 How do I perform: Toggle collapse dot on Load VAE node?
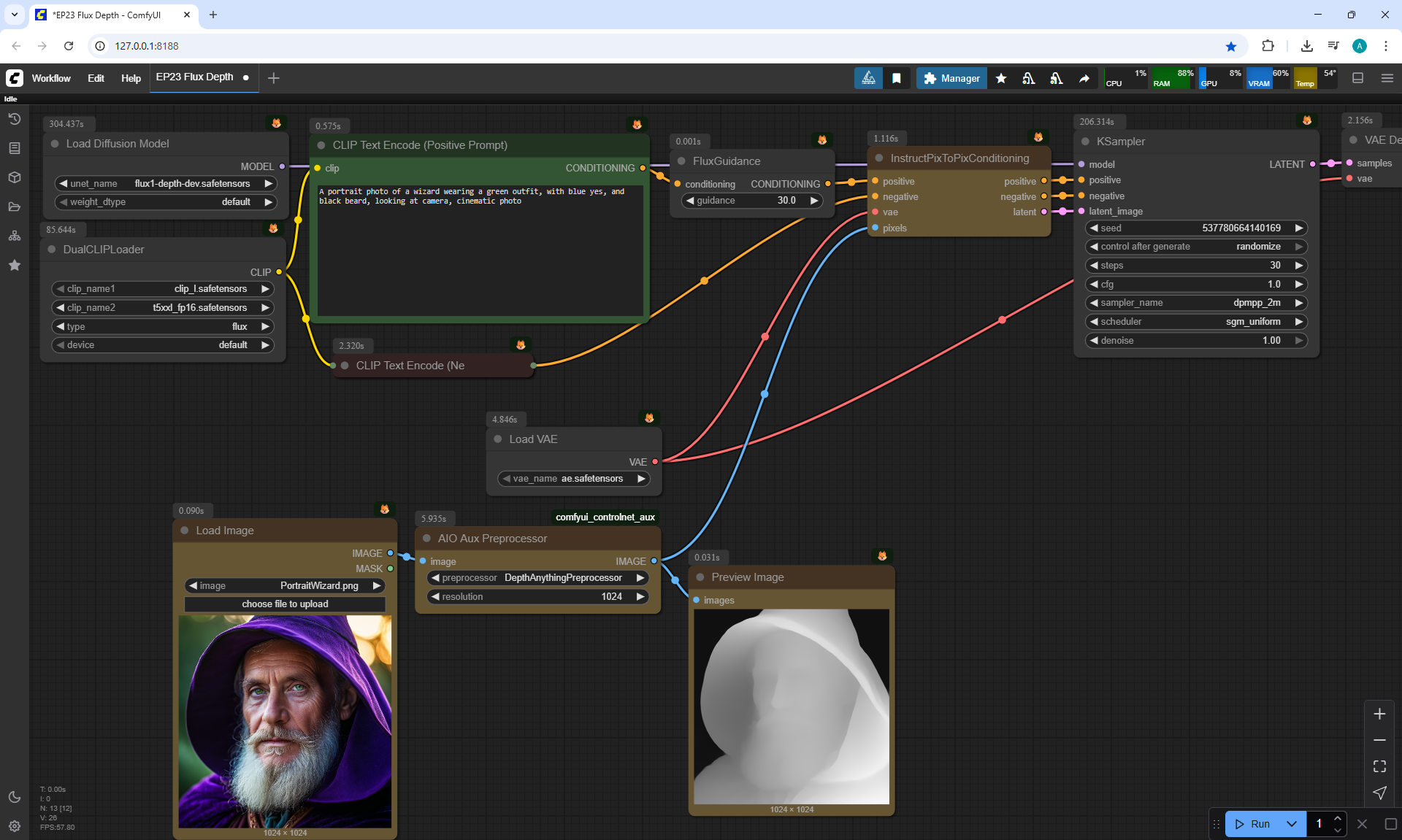[498, 439]
